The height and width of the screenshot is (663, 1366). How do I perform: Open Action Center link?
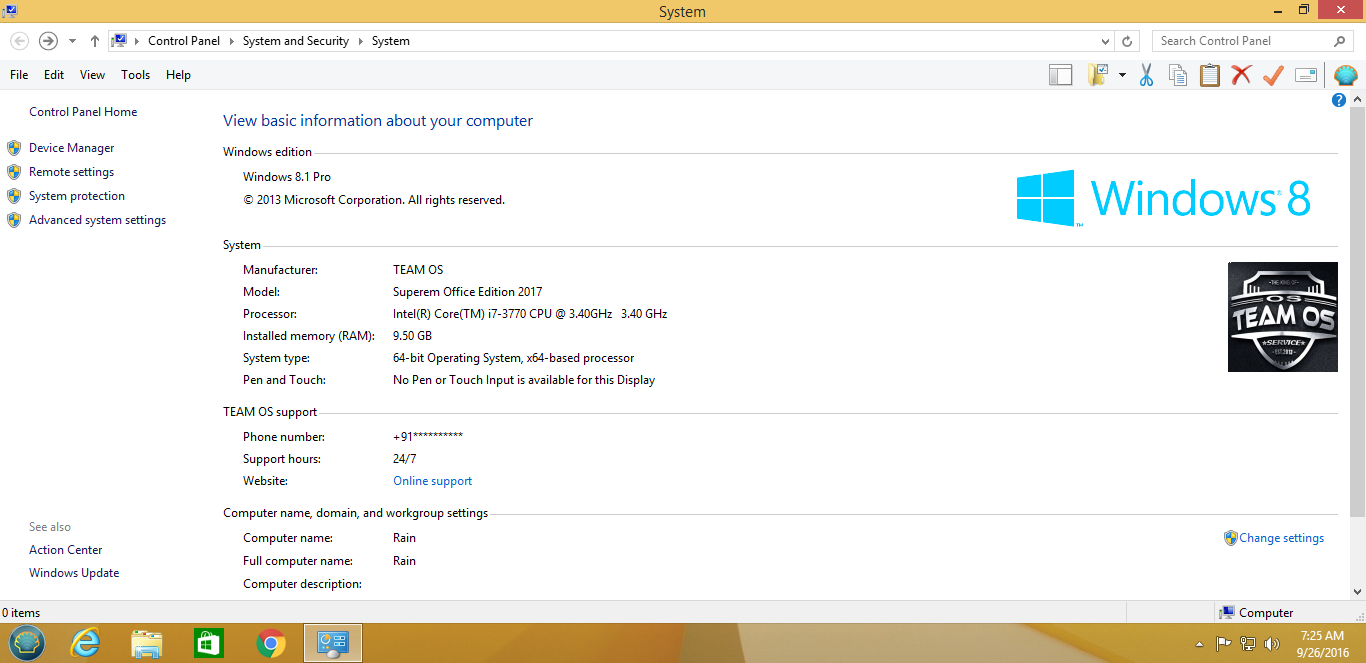66,550
